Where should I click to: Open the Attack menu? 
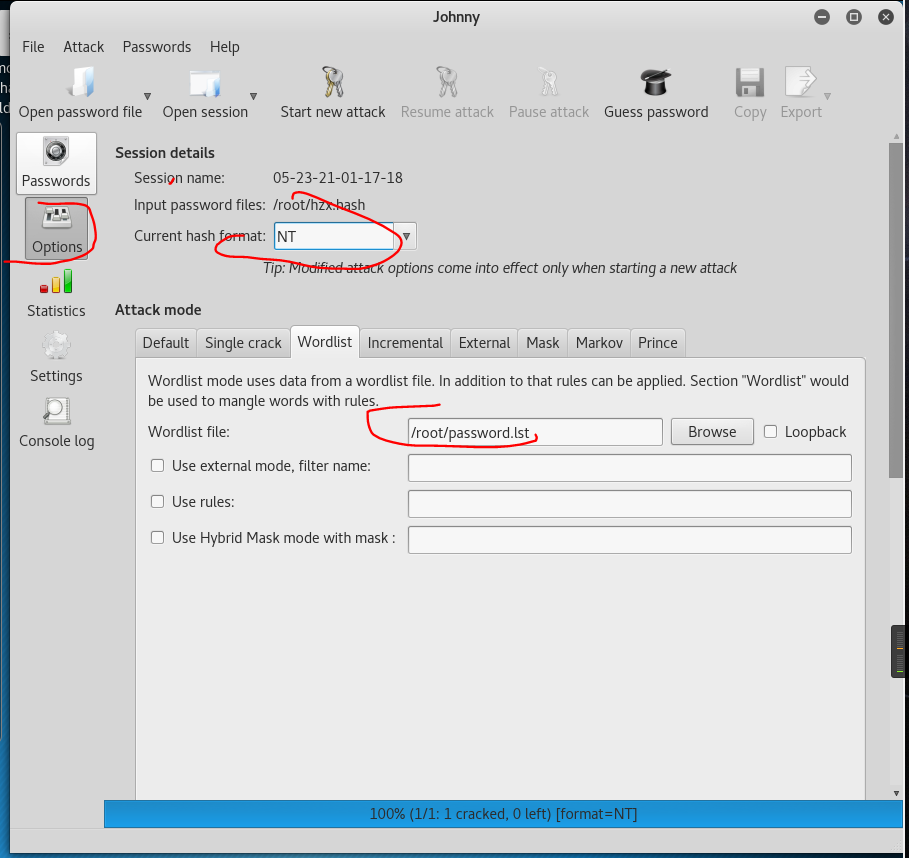(x=84, y=47)
